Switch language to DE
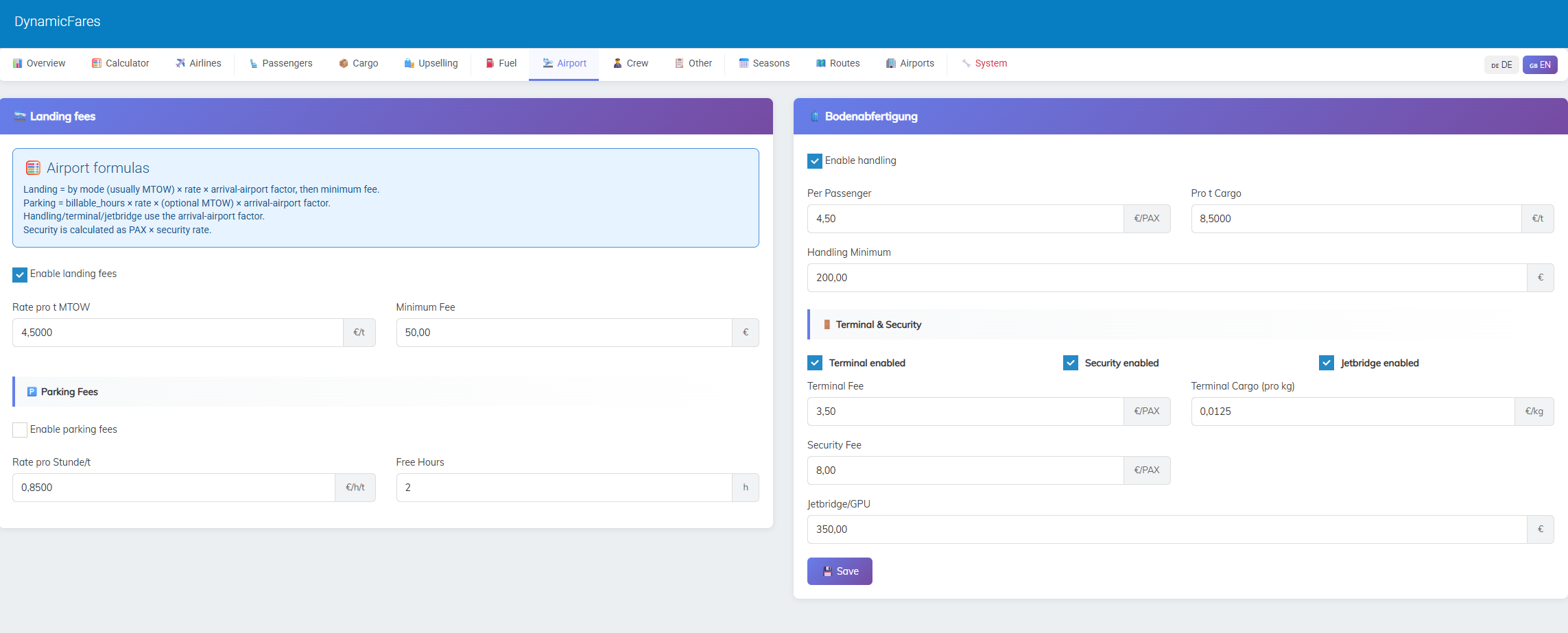The height and width of the screenshot is (633, 1568). coord(1501,65)
